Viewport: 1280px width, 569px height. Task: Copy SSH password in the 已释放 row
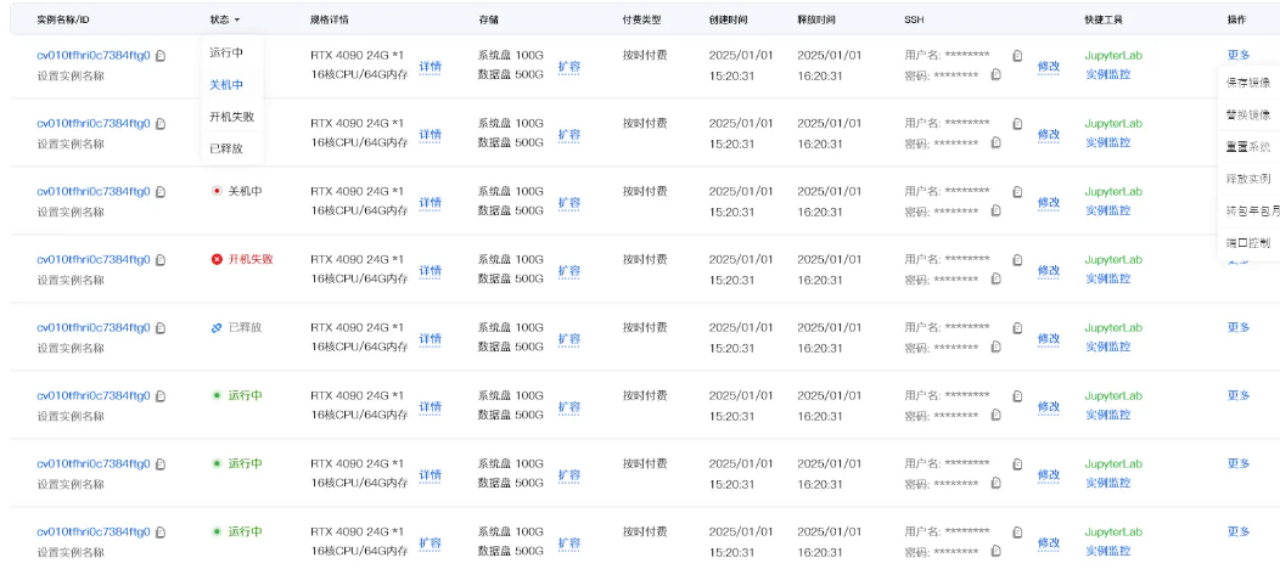(996, 346)
